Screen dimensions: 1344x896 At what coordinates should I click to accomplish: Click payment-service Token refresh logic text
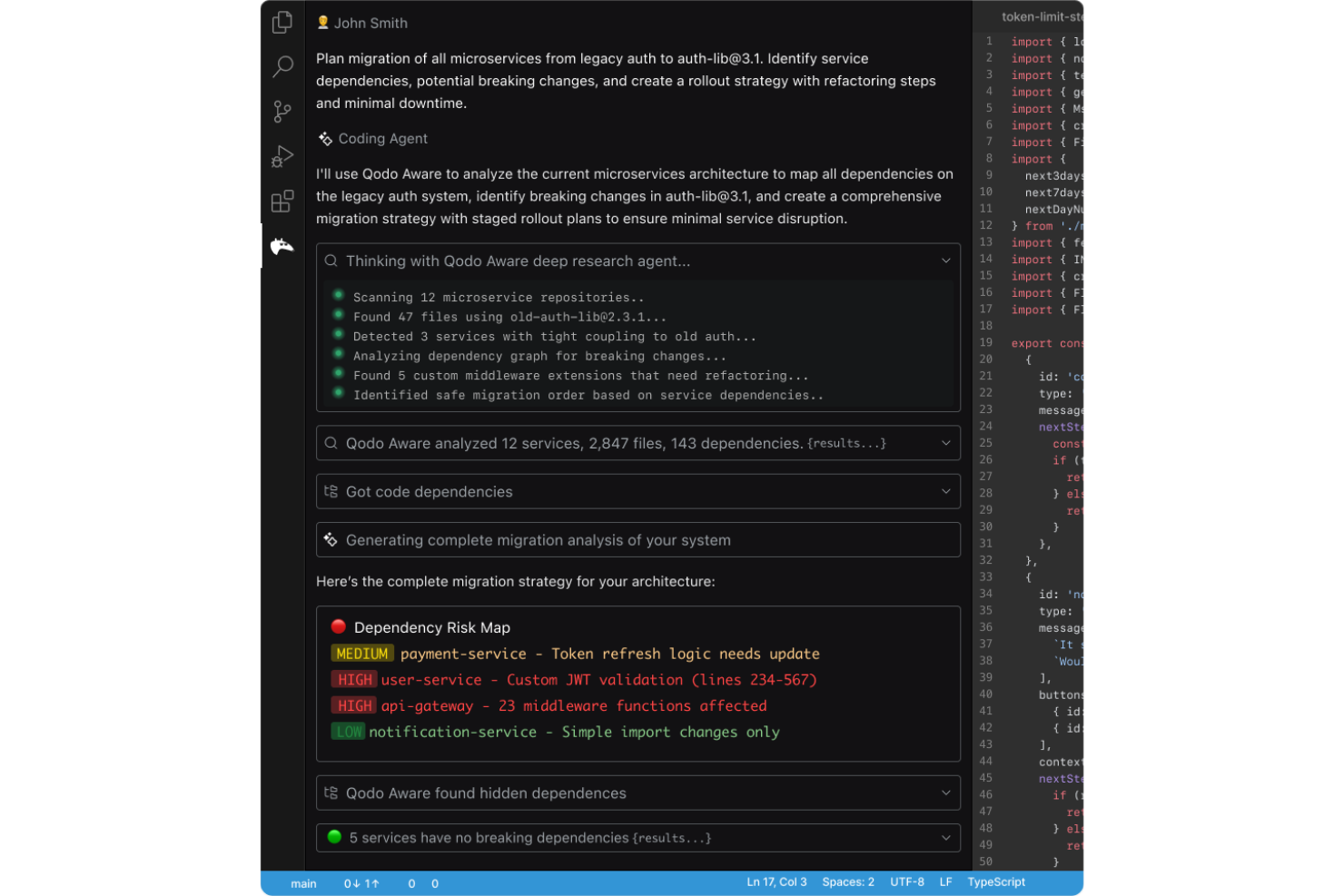610,654
